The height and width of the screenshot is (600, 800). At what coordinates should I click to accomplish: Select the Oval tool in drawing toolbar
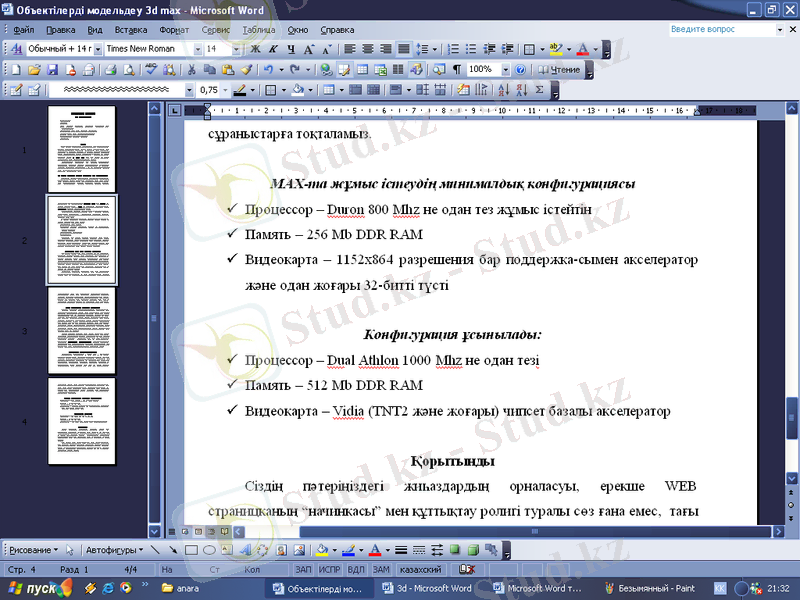click(208, 550)
